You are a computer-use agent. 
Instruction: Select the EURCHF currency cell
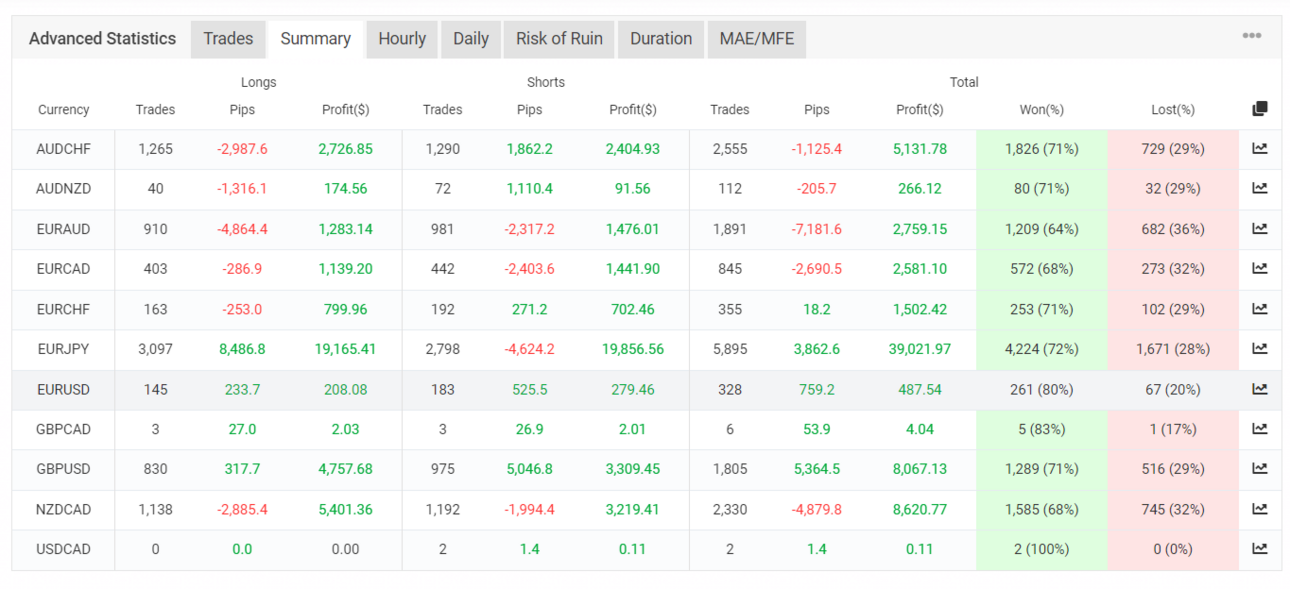[x=63, y=309]
